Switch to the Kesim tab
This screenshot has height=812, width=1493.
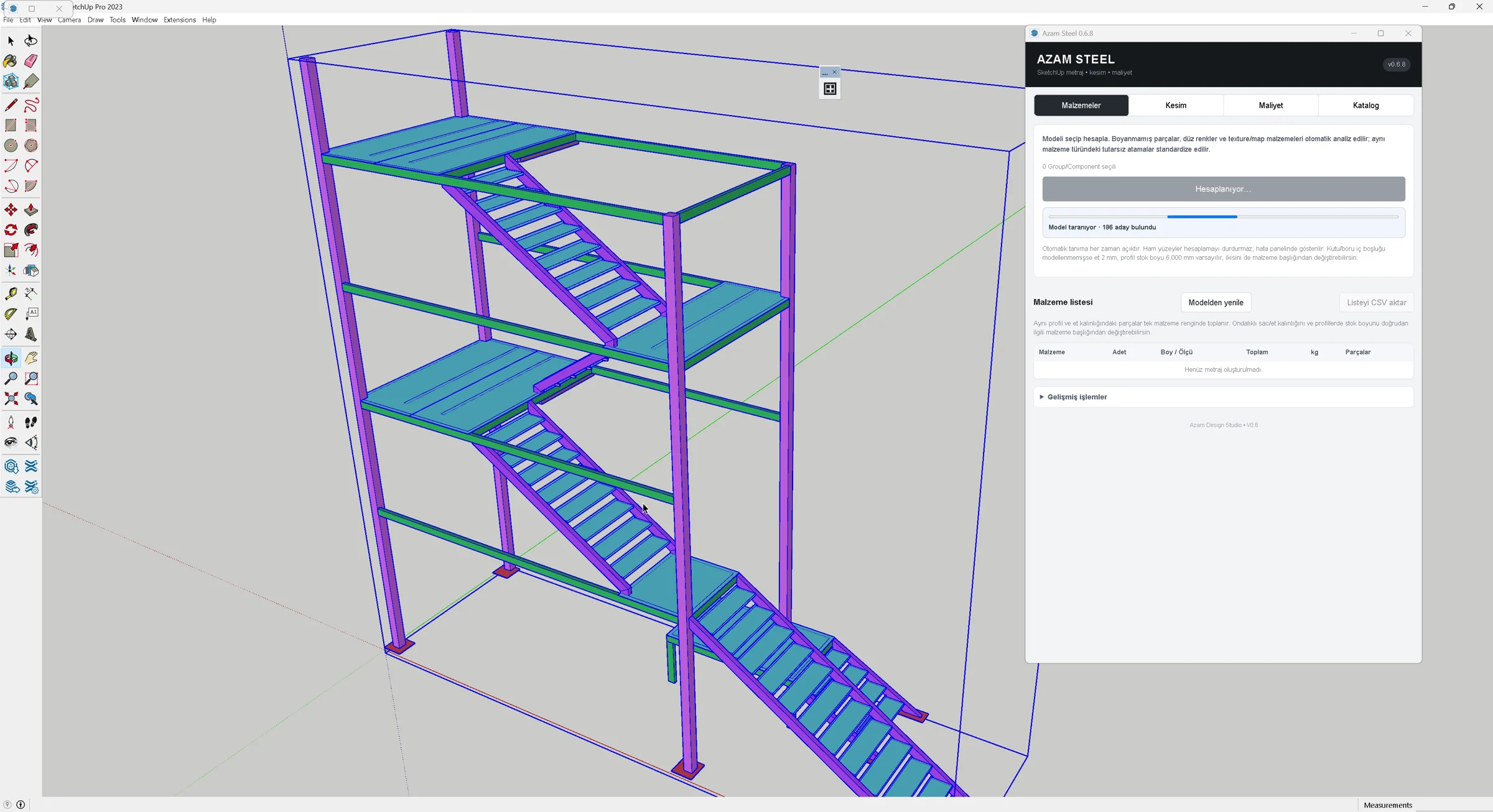click(1176, 105)
